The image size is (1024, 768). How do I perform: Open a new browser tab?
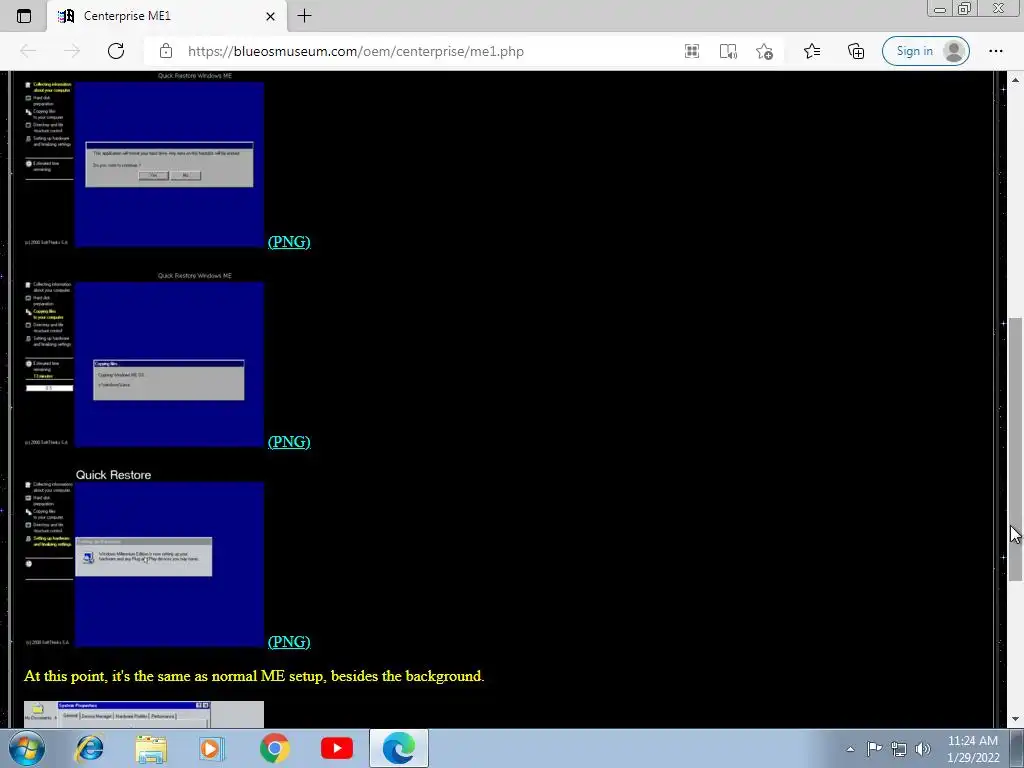304,16
